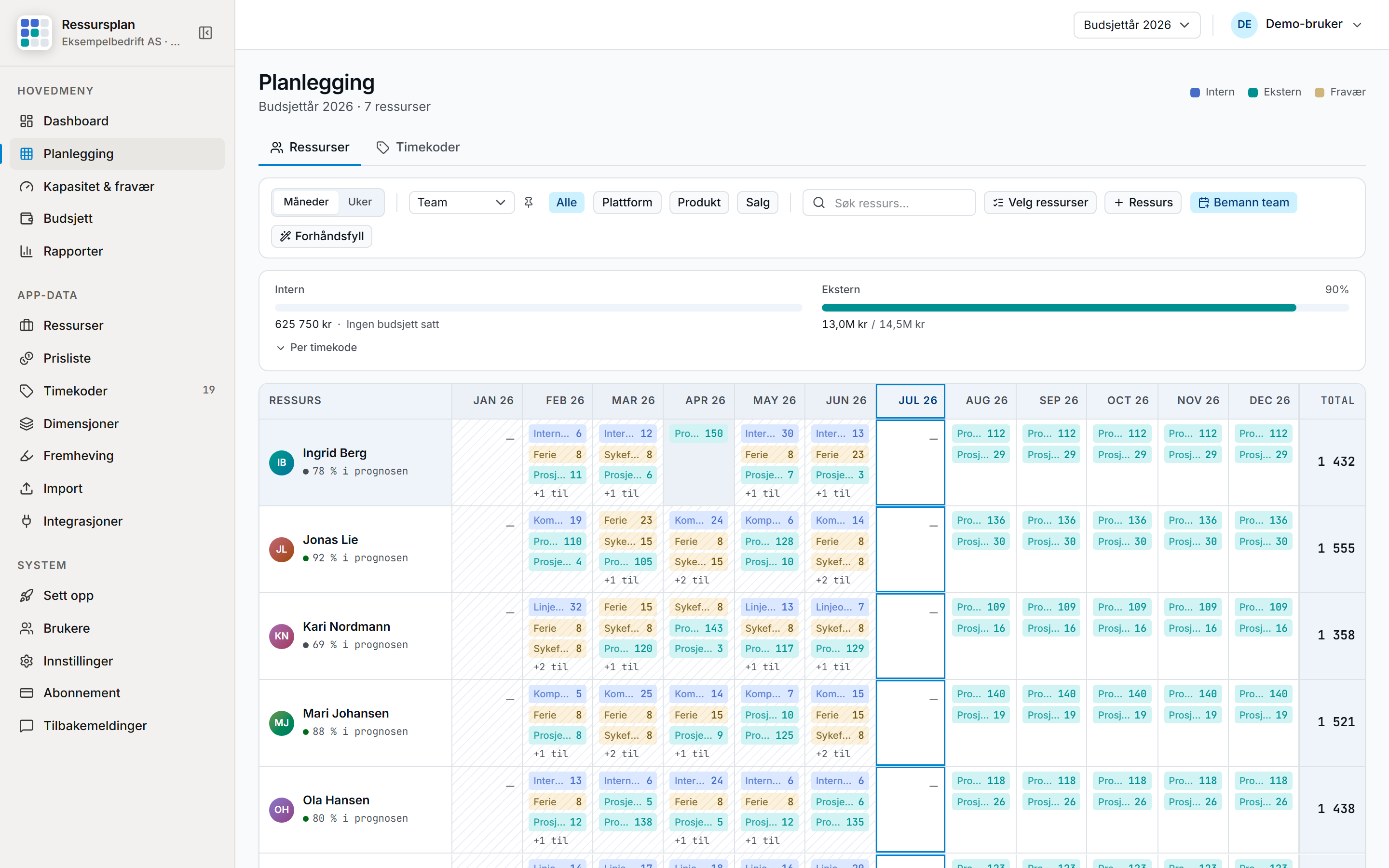The height and width of the screenshot is (868, 1389).
Task: Click the pin icon next to Team dropdown
Action: point(529,203)
